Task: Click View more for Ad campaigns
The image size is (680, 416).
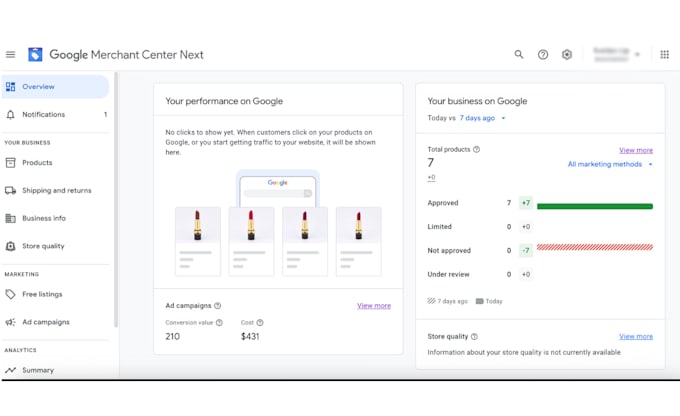Action: click(x=374, y=306)
